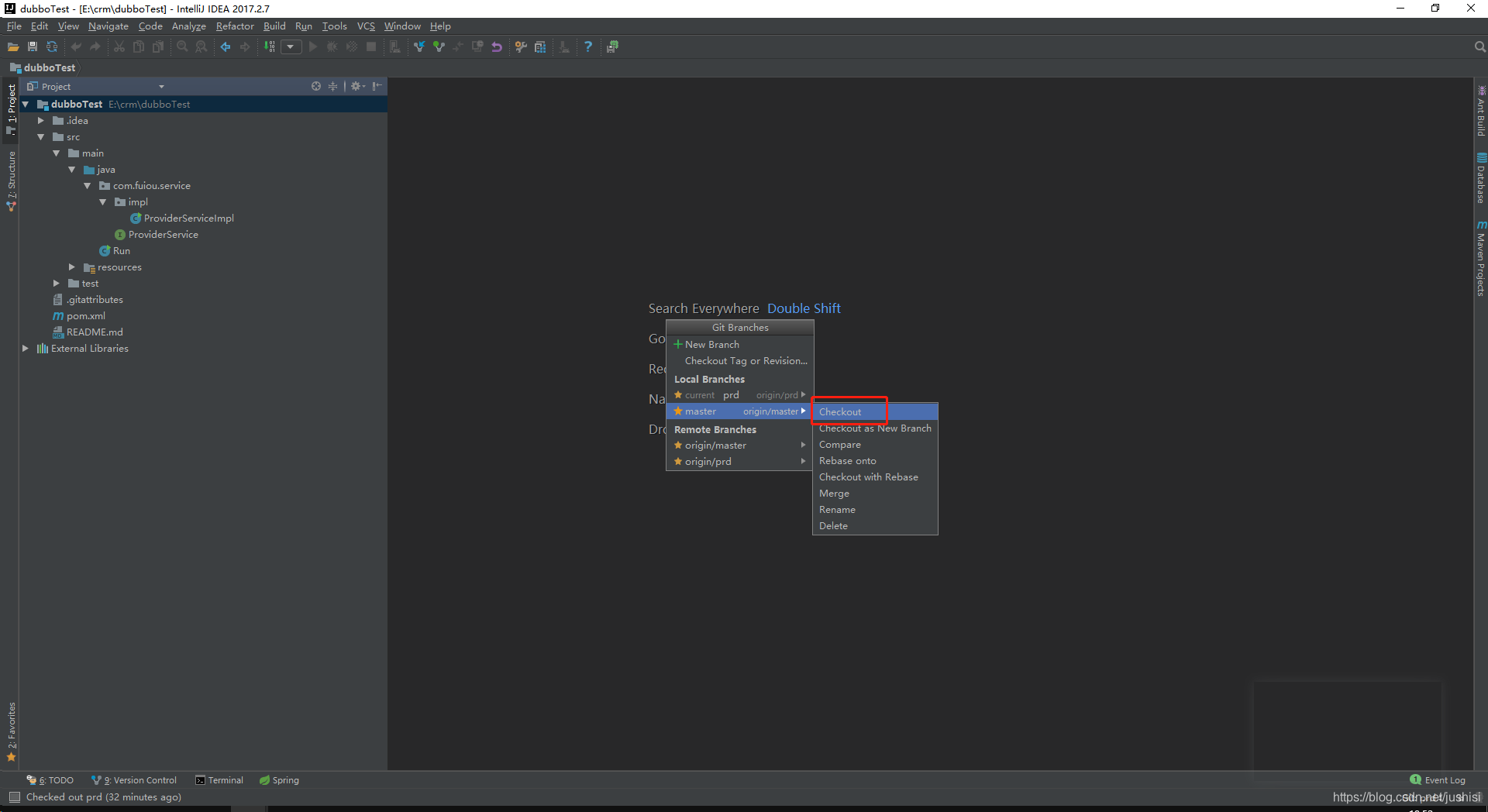
Task: Open Project panel gear settings menu
Action: point(357,86)
